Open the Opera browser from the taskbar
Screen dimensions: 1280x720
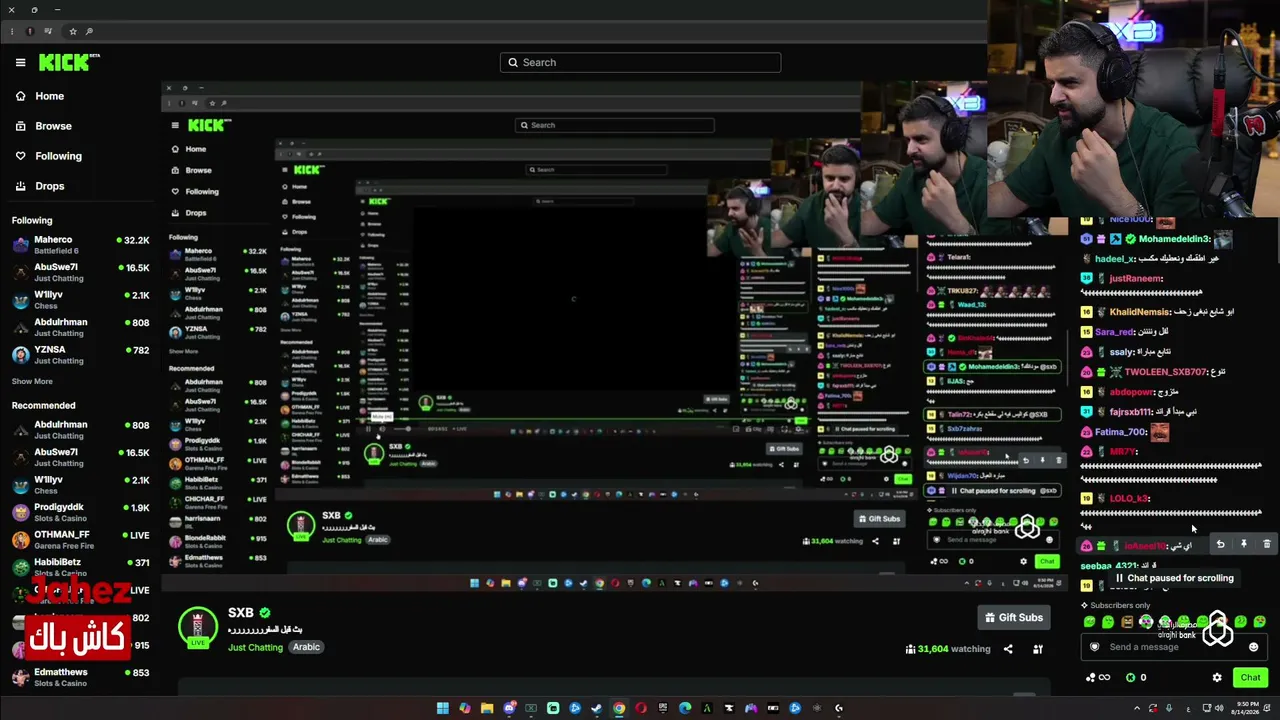coord(641,708)
